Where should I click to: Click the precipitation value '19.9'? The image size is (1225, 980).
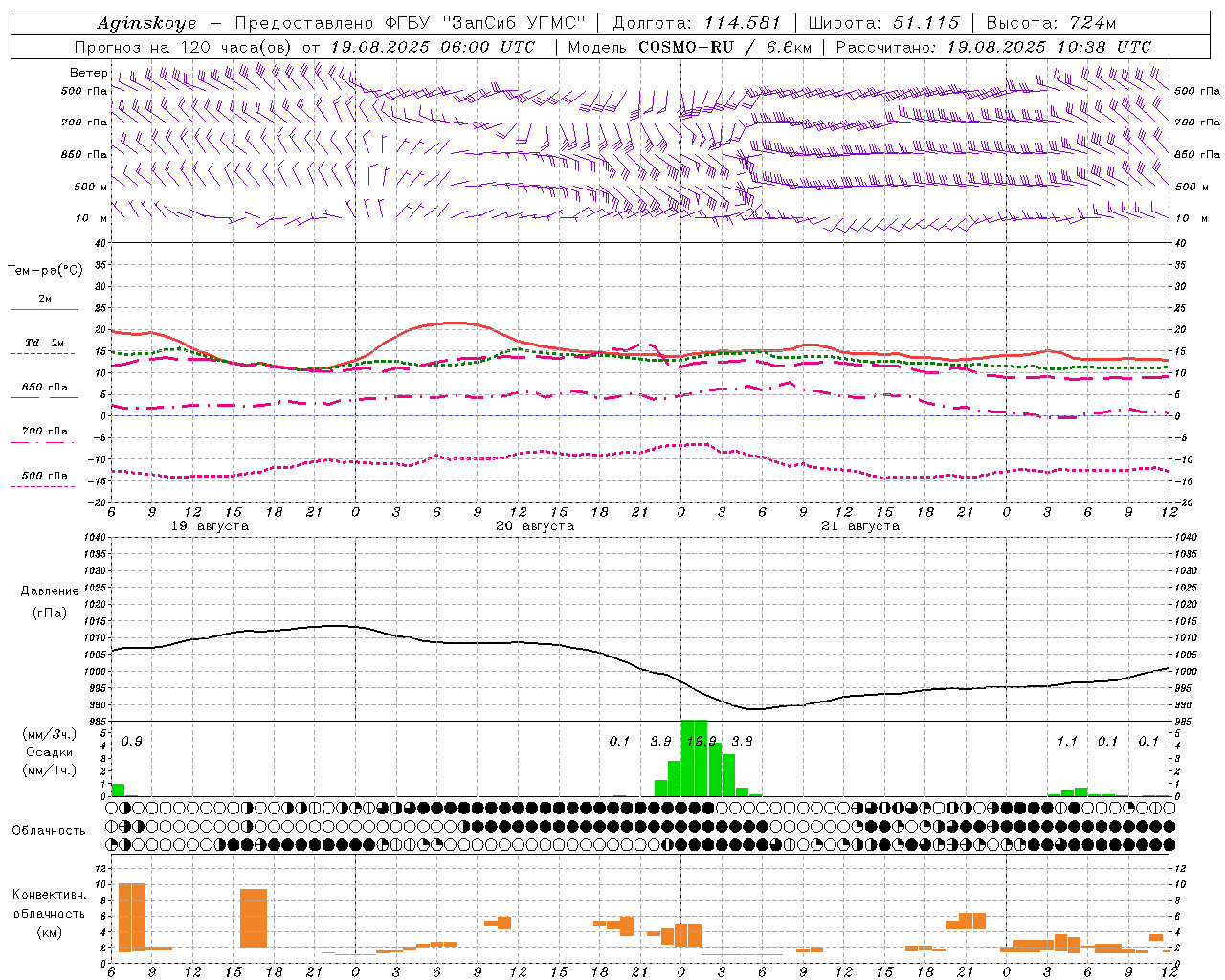coord(702,741)
